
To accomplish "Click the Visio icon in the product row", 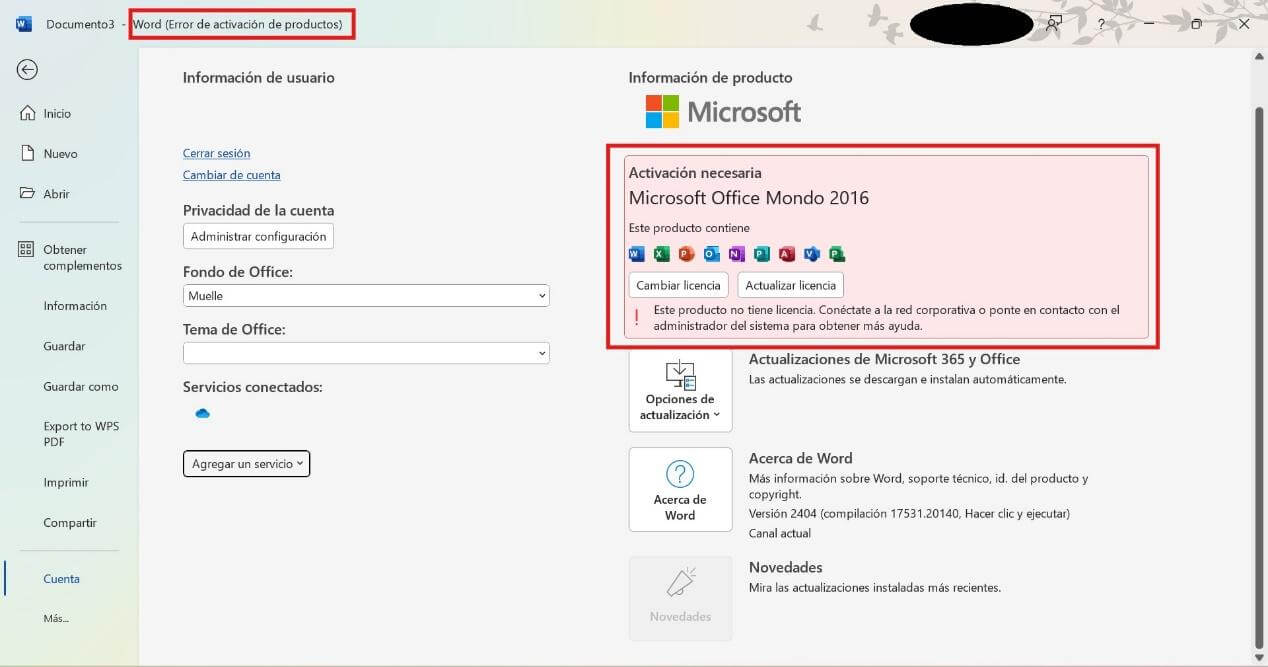I will pyautogui.click(x=811, y=254).
